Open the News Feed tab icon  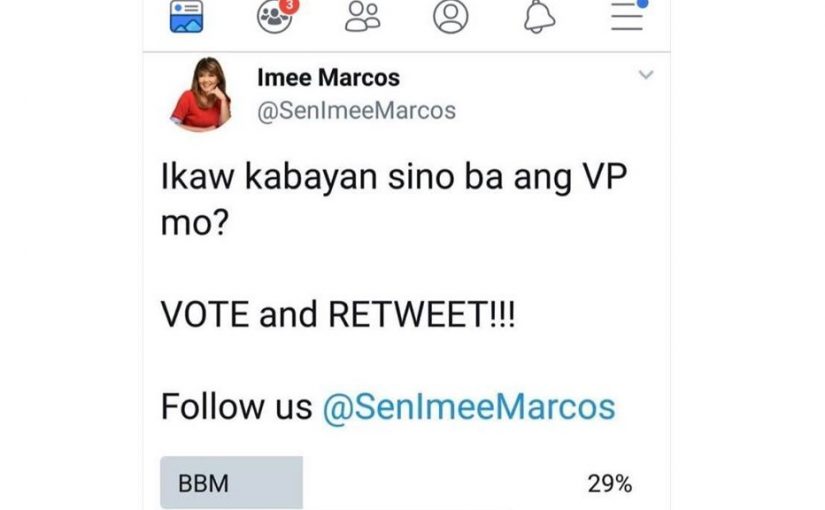click(x=186, y=16)
